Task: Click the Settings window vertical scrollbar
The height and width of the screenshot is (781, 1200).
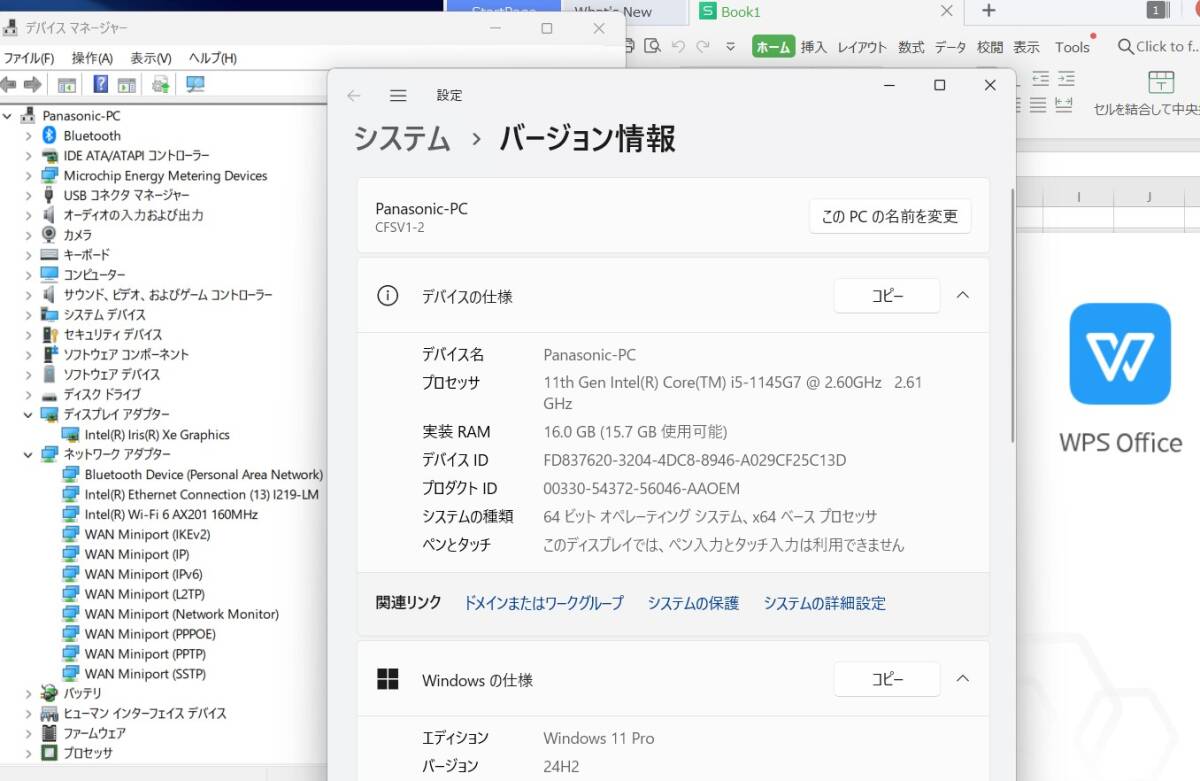Action: (1013, 315)
